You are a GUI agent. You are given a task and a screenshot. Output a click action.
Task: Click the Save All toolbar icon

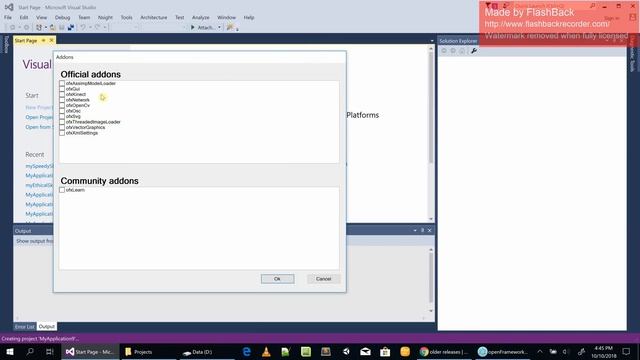(71, 27)
